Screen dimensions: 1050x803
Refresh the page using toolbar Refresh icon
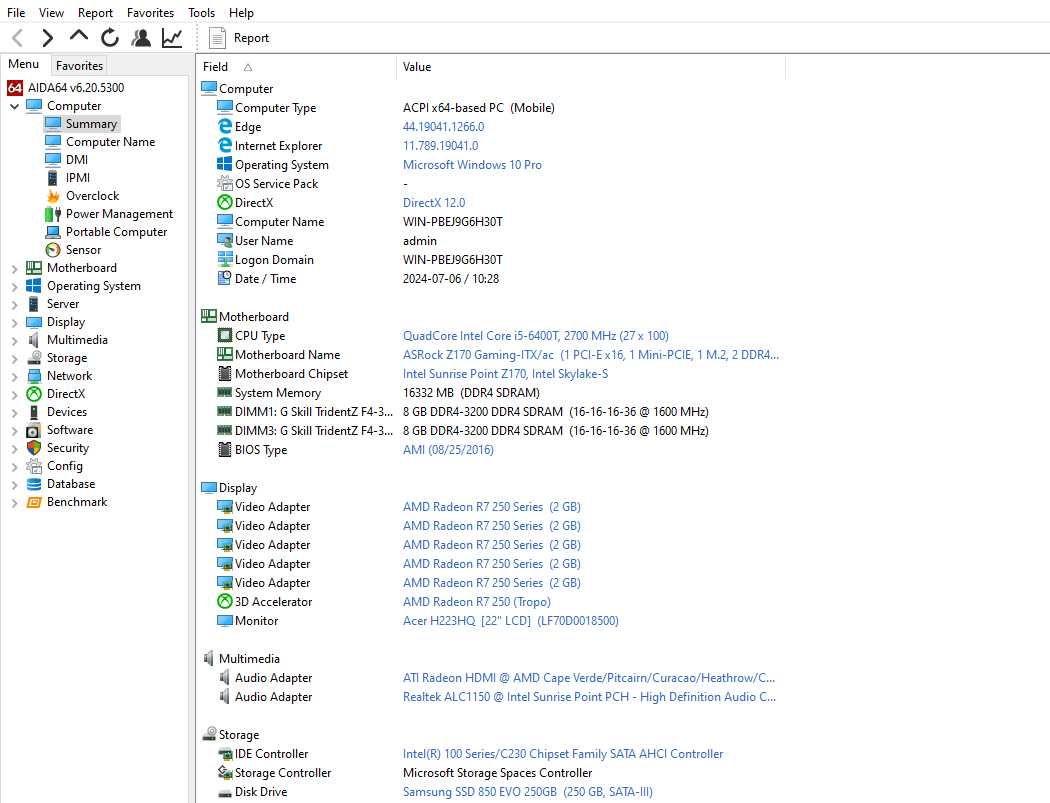tap(110, 38)
